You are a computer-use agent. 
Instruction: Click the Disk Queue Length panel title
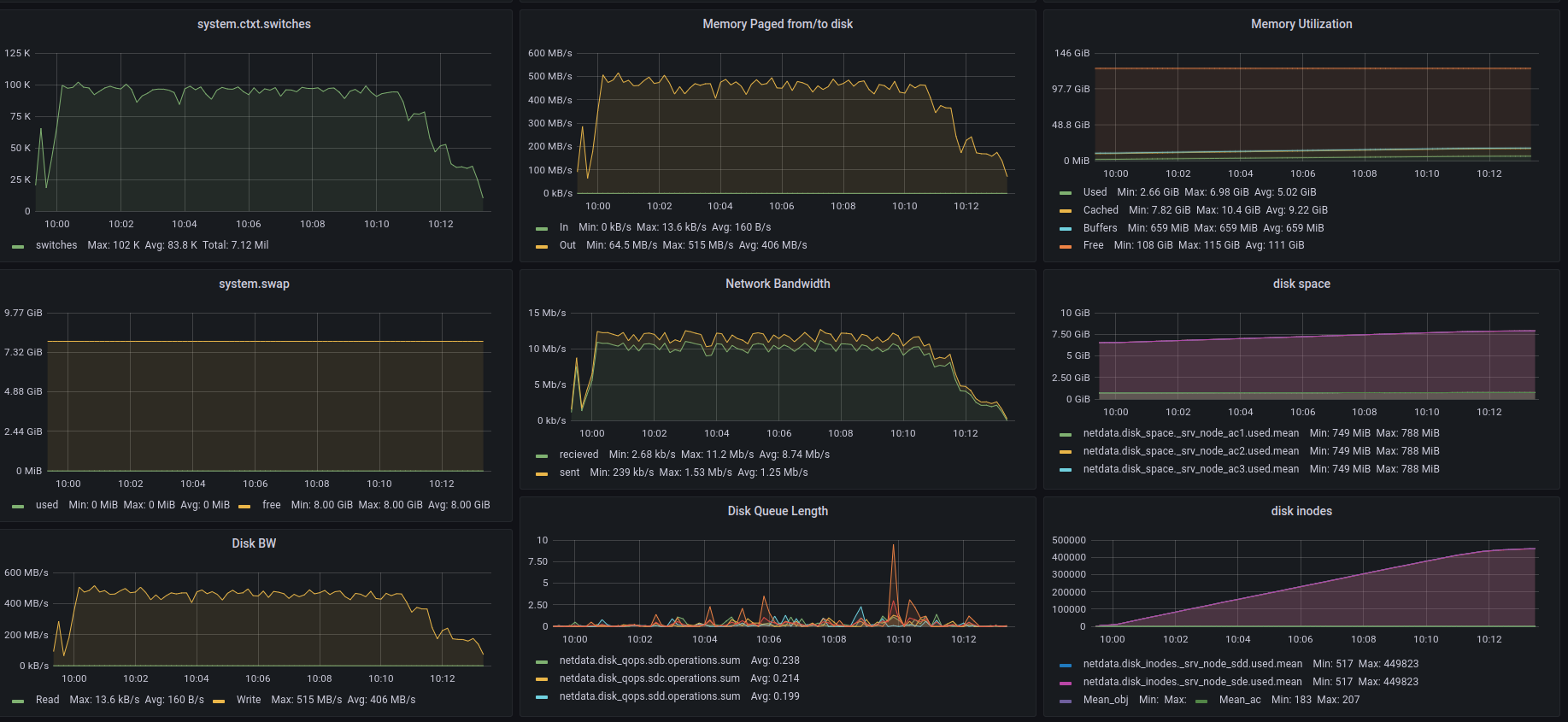[x=778, y=511]
